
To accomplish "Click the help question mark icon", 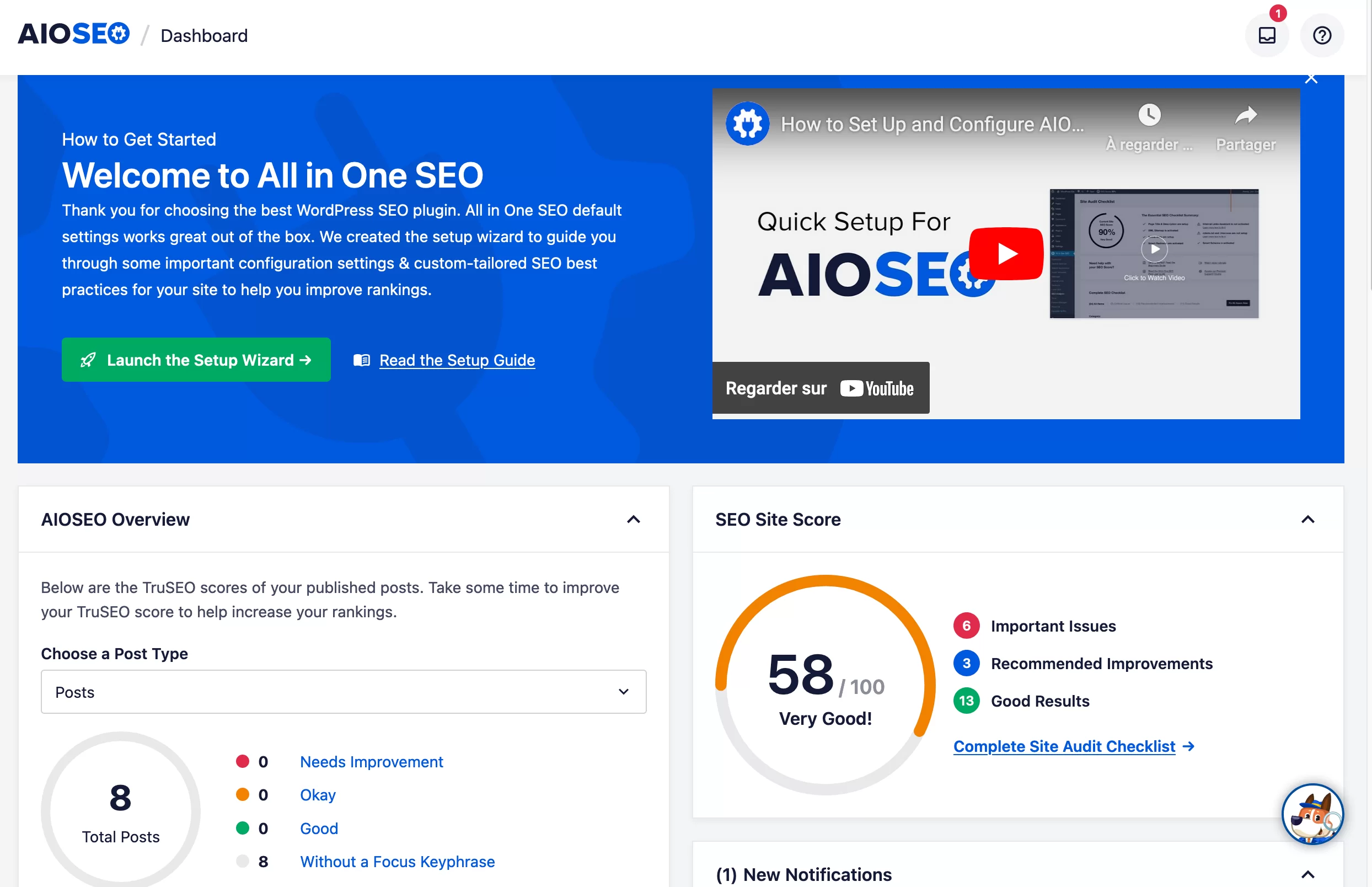I will pos(1322,36).
